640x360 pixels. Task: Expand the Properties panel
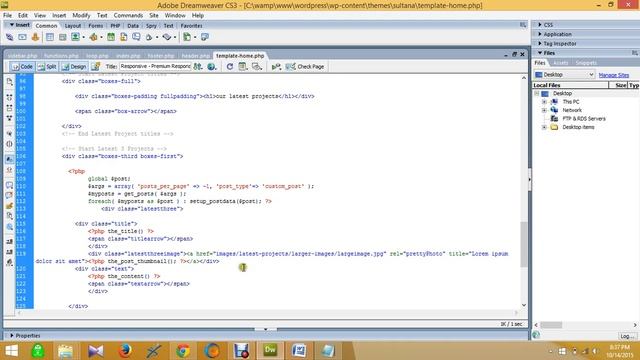12,336
